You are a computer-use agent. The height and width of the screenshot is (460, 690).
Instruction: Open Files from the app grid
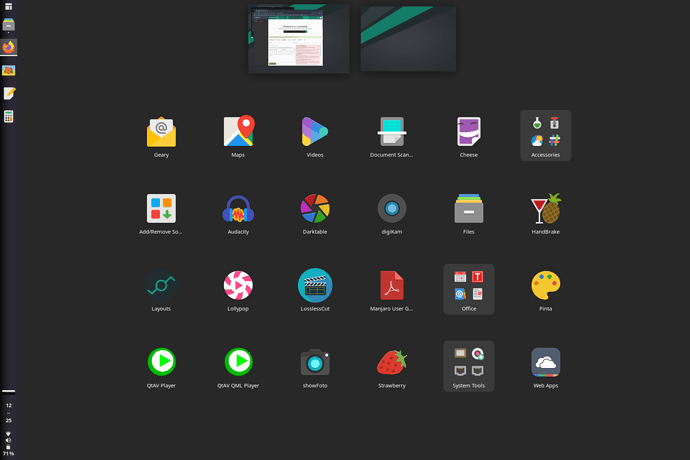tap(469, 213)
